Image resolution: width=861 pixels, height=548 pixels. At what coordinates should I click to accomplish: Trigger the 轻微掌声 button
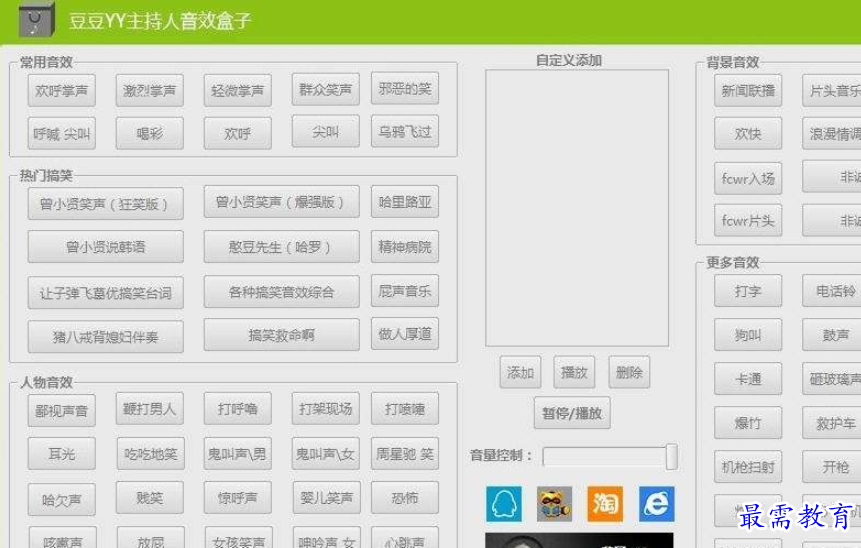237,91
